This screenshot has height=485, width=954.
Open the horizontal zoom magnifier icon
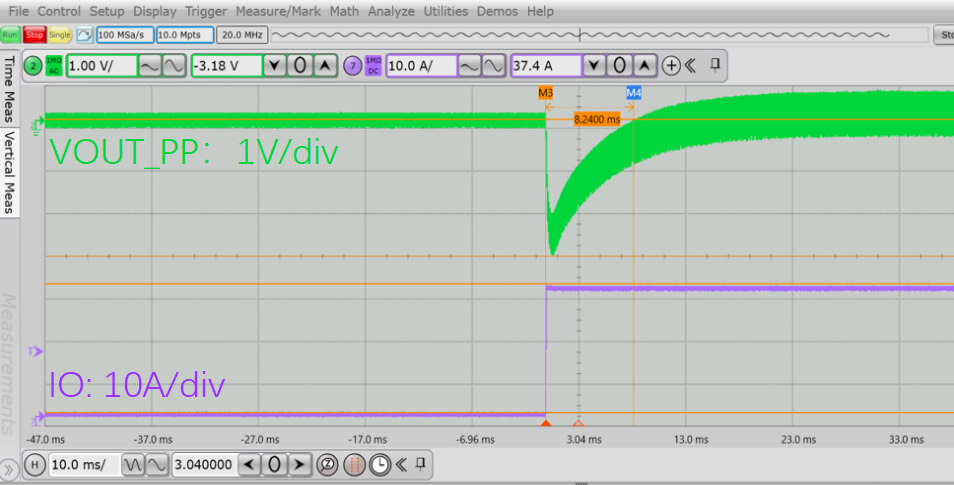pos(328,464)
